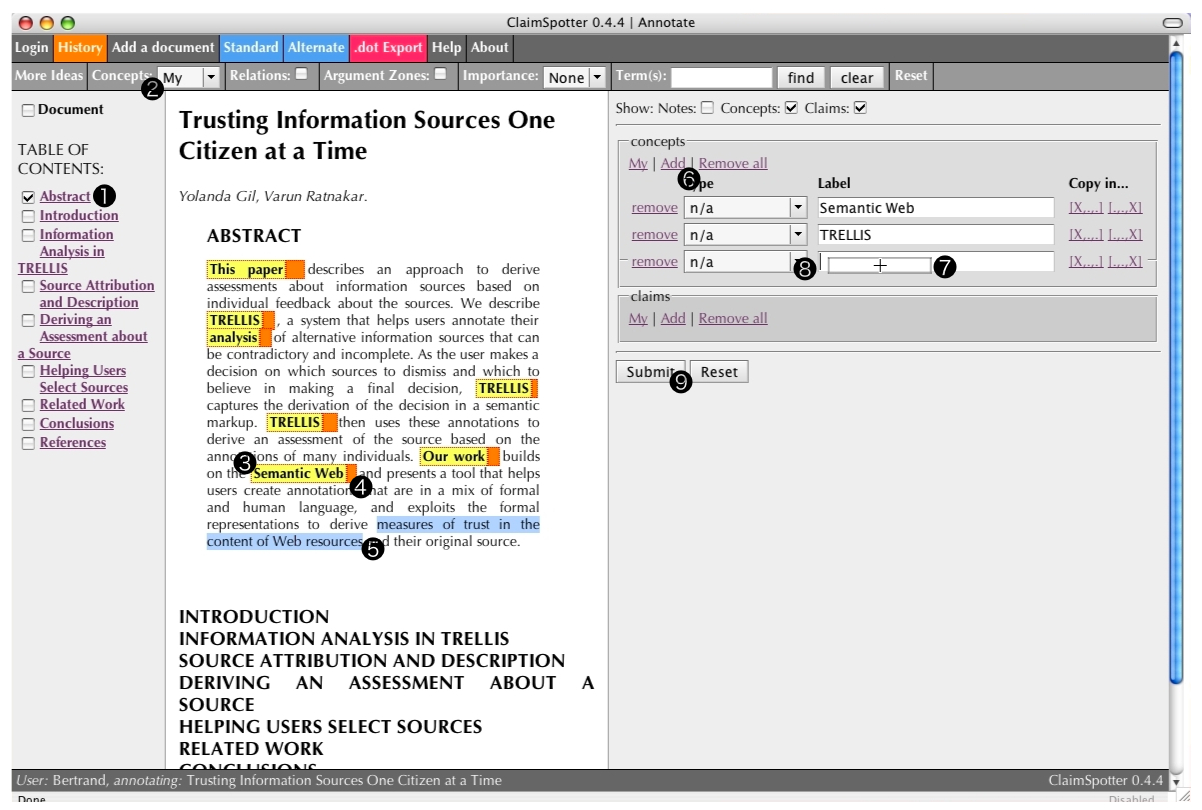1202x810 pixels.
Task: Switch to the Standard view
Action: [x=251, y=47]
